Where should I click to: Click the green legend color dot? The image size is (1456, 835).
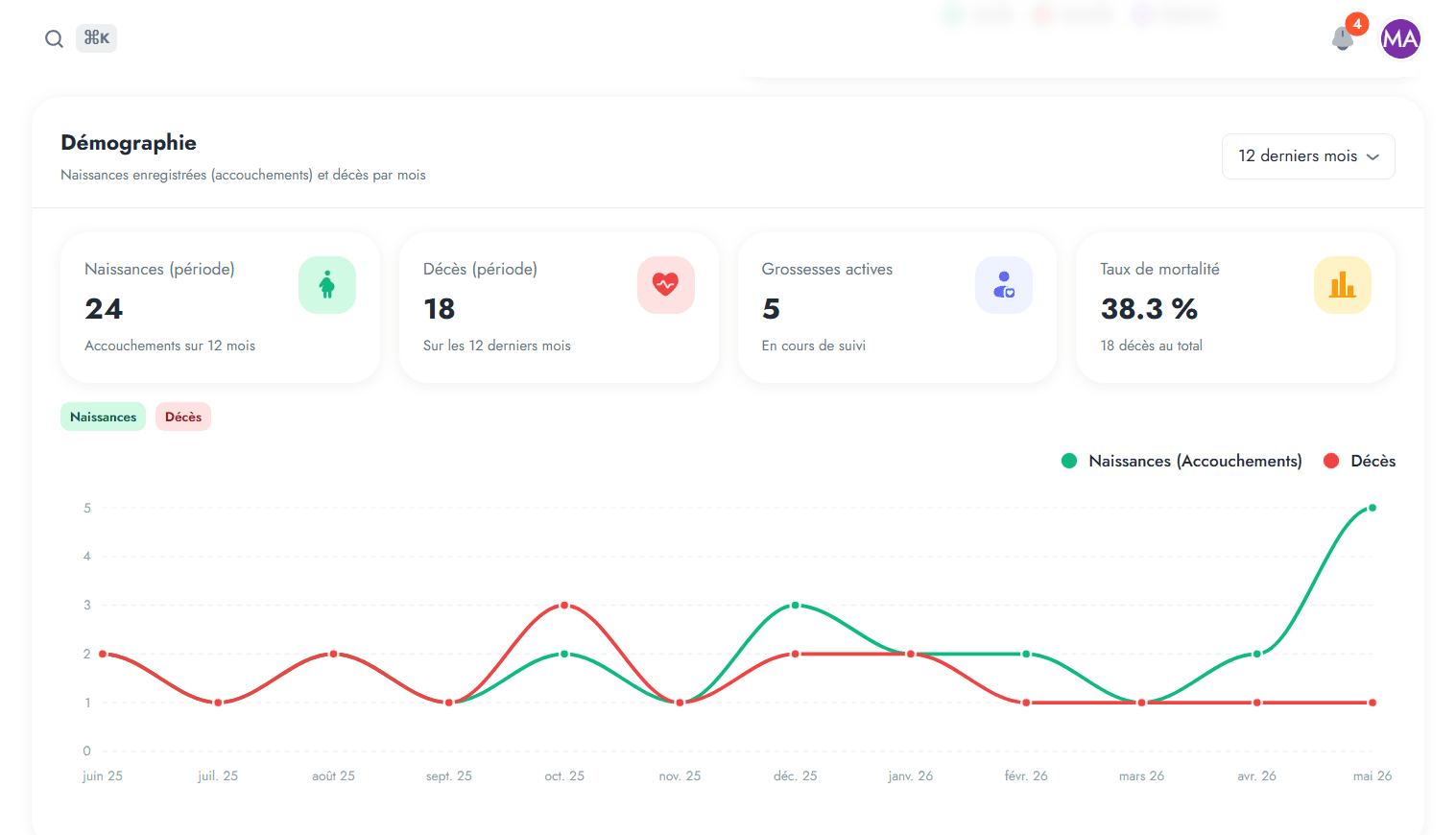click(x=1069, y=461)
